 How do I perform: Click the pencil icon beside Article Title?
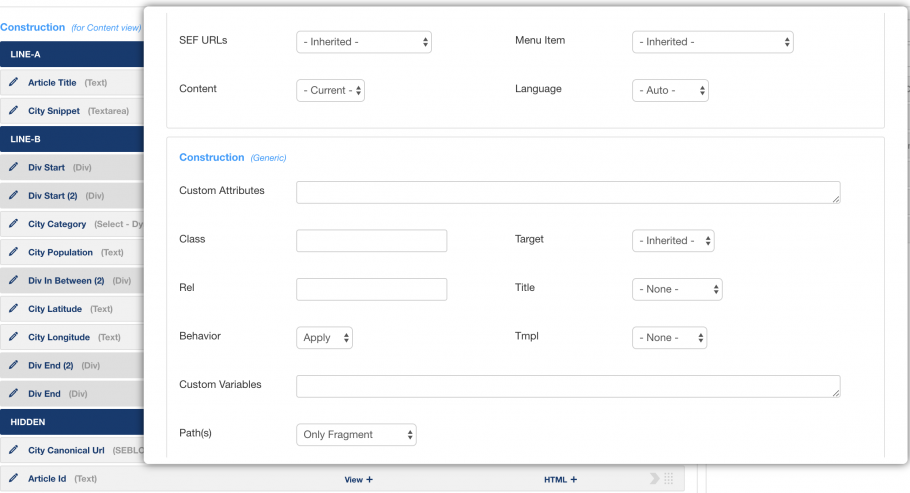pos(13,82)
